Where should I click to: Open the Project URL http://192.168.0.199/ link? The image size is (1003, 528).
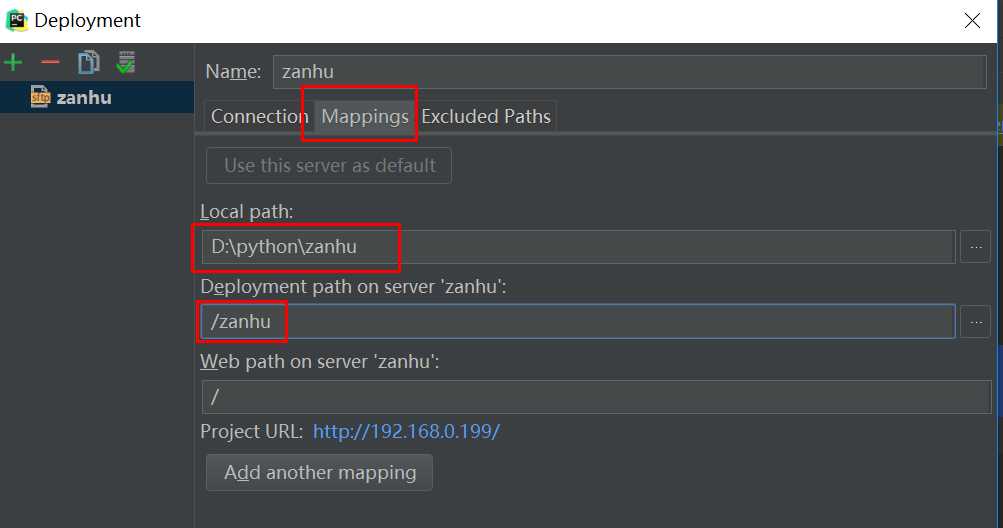tap(406, 431)
